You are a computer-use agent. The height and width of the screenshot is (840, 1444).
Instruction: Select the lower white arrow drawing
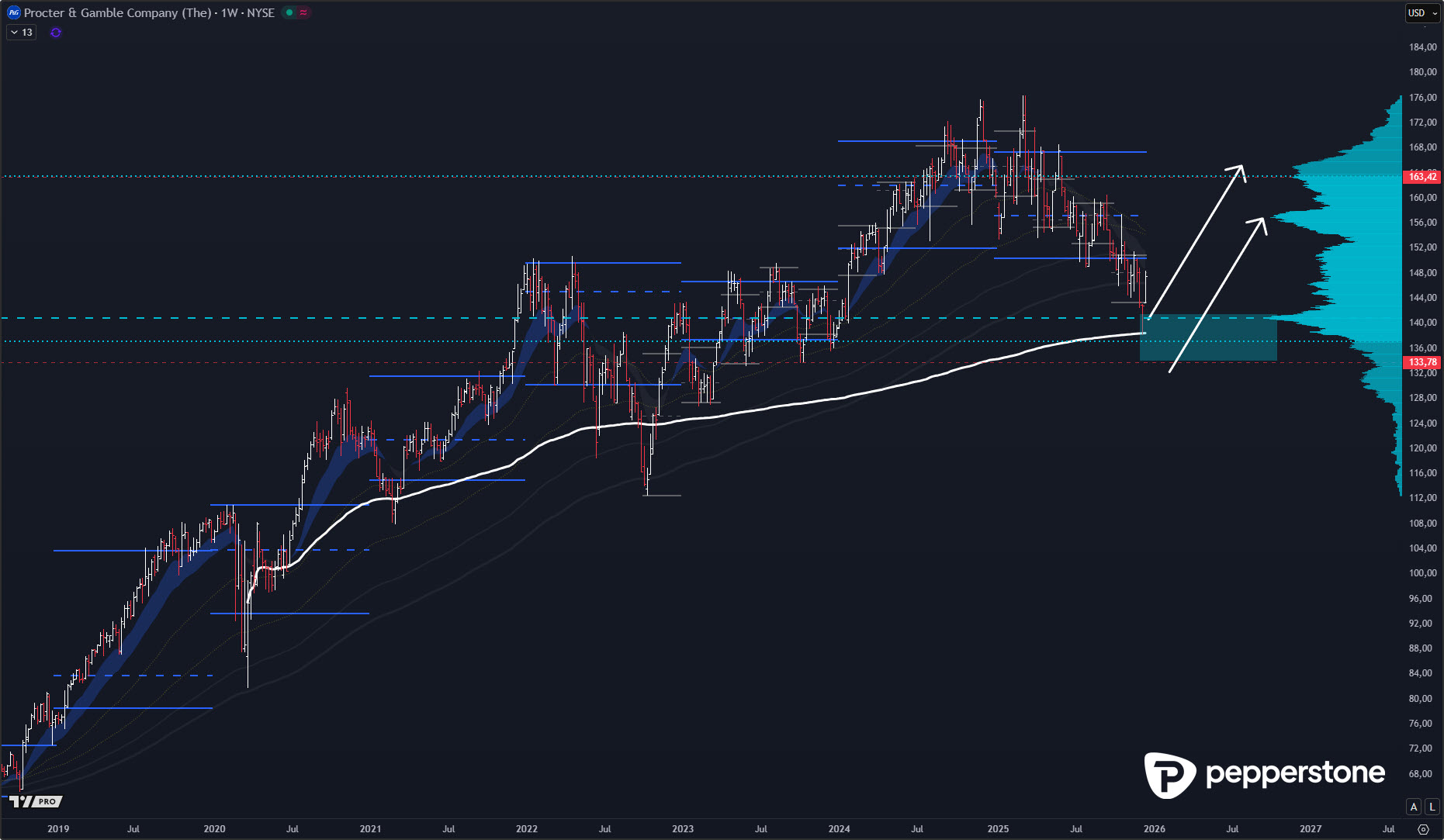1217,295
